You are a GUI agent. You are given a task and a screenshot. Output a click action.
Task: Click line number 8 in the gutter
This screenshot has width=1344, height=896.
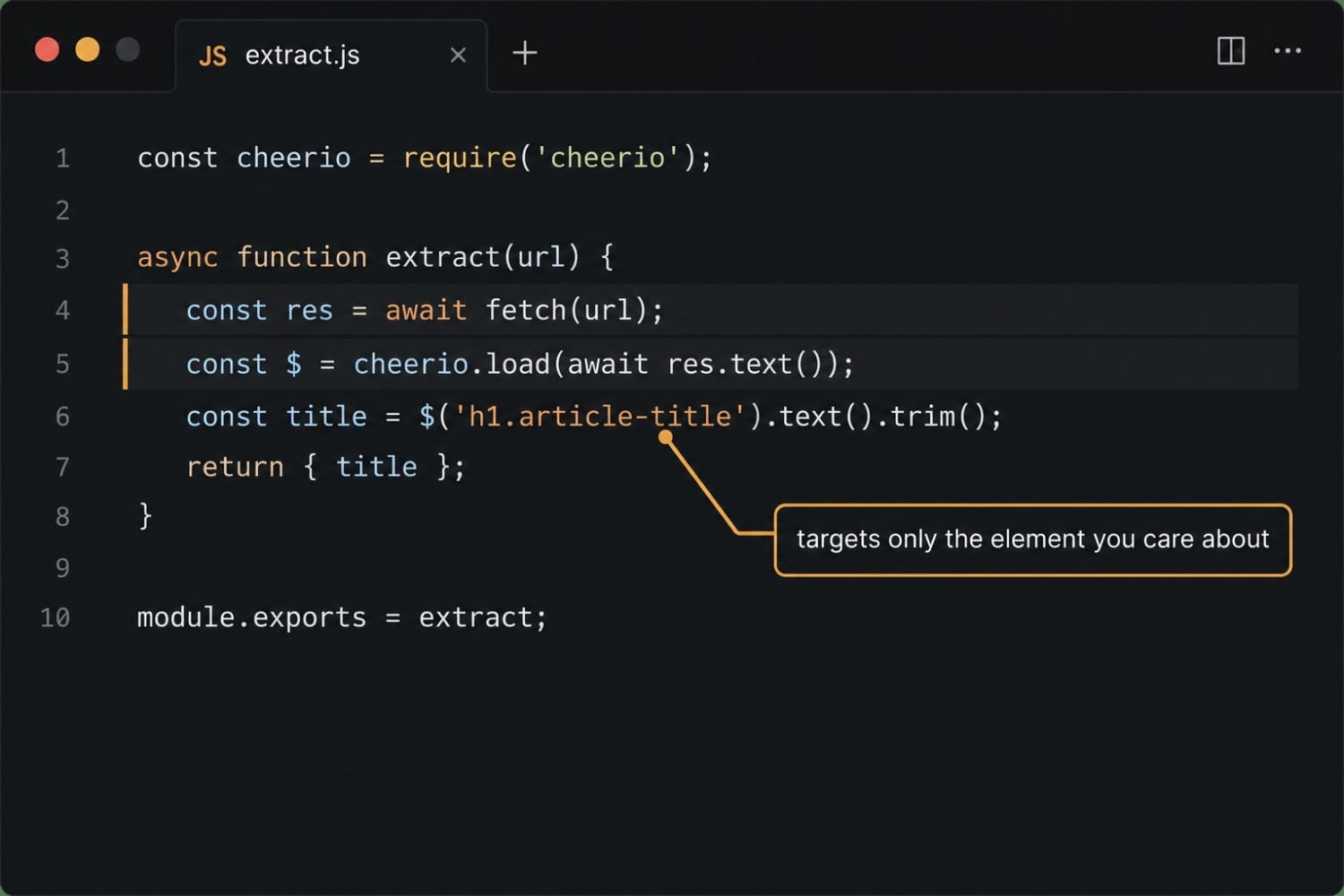click(x=63, y=517)
